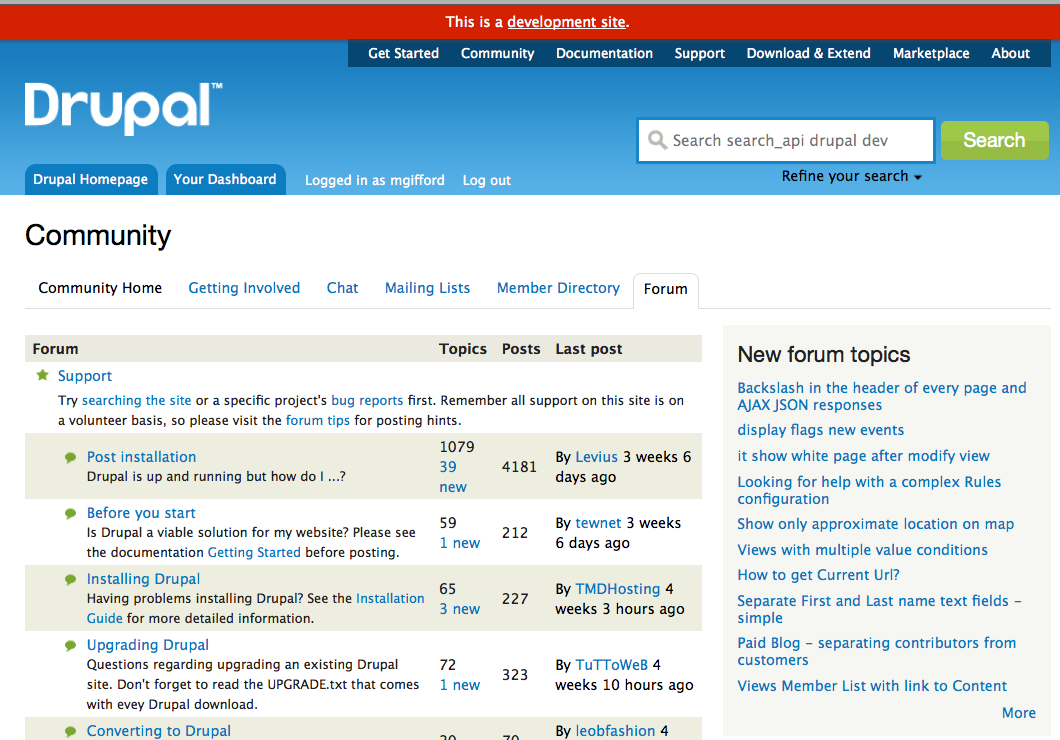Open Get Started in top navigation

tap(404, 53)
